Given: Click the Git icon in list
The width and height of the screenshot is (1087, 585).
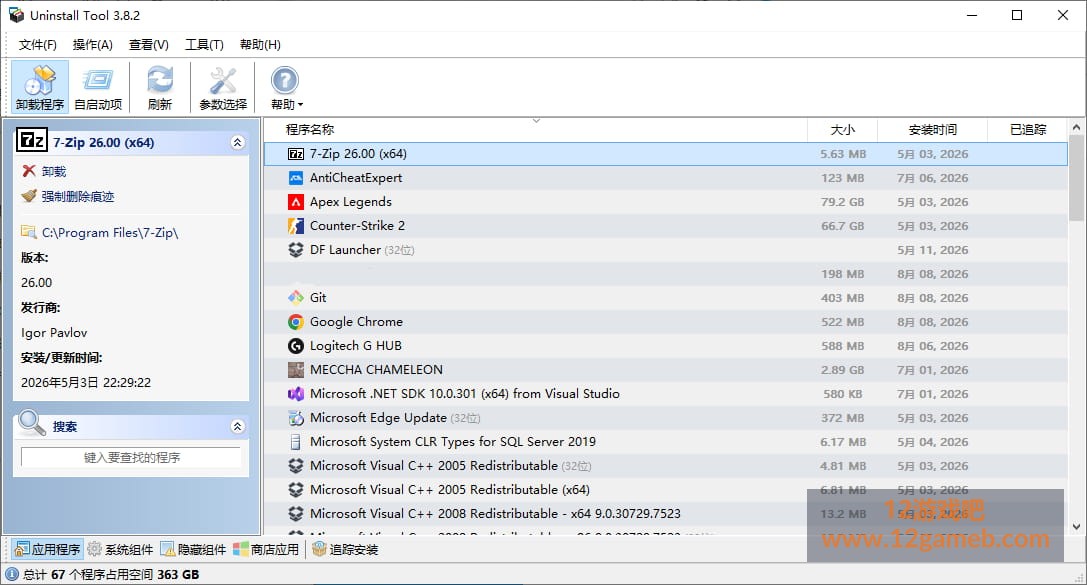Looking at the screenshot, I should point(296,297).
